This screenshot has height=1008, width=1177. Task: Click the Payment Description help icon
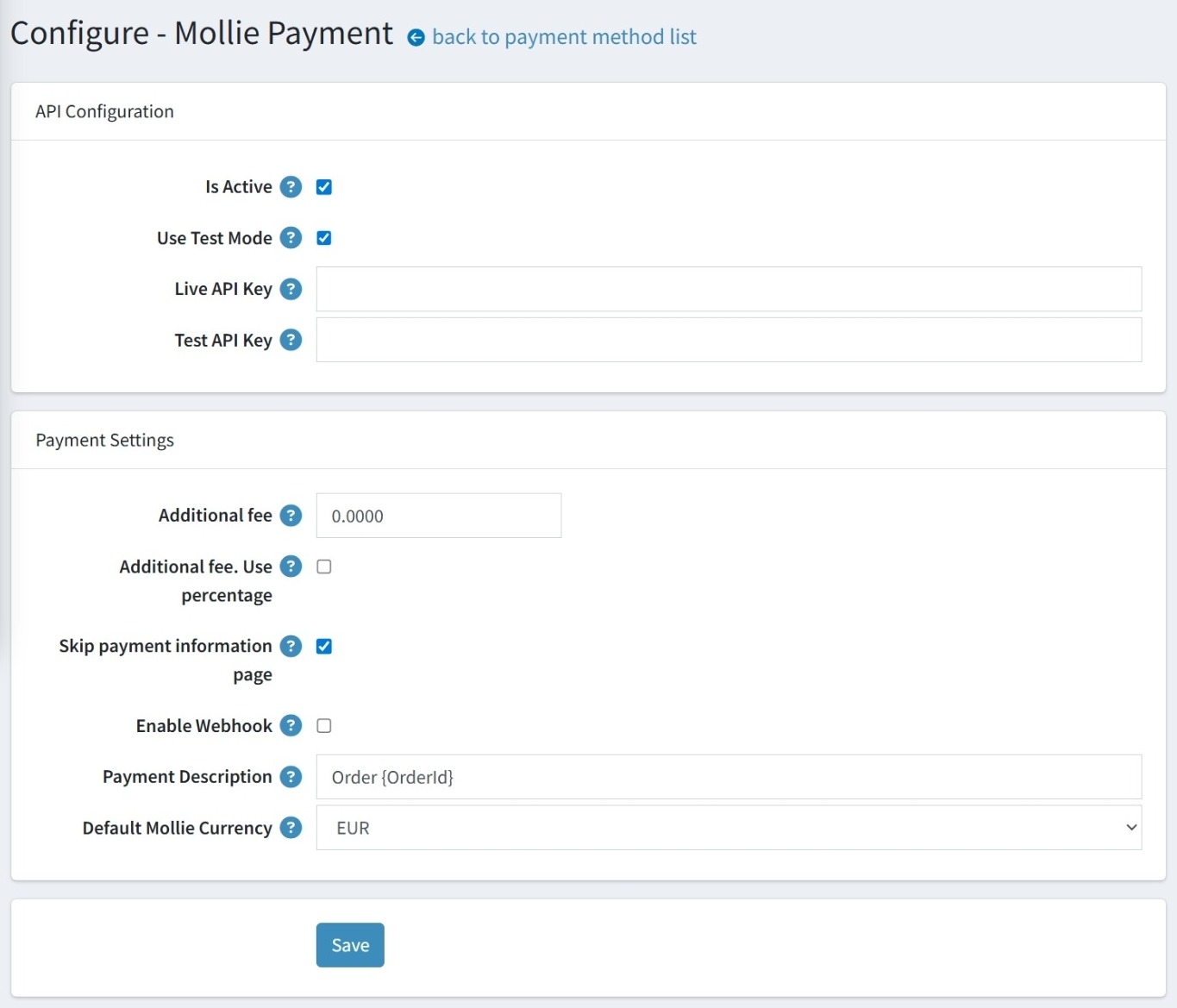291,777
